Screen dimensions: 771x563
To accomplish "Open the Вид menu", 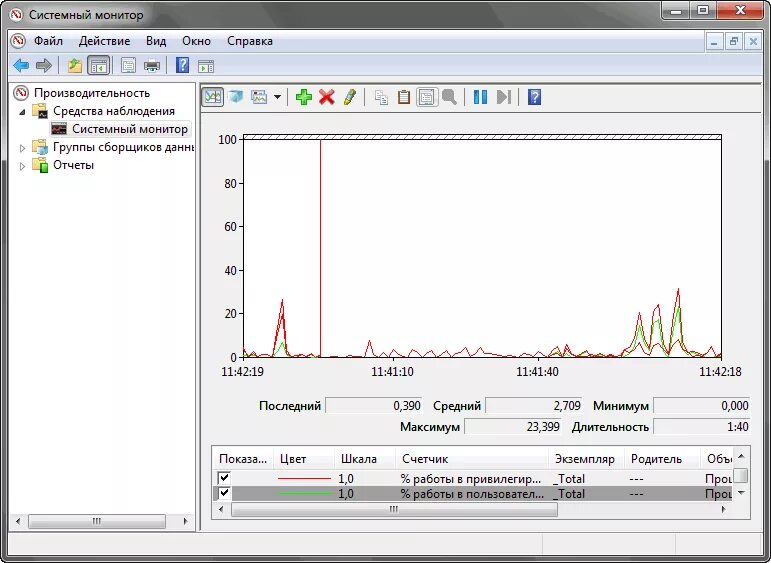I will click(156, 41).
